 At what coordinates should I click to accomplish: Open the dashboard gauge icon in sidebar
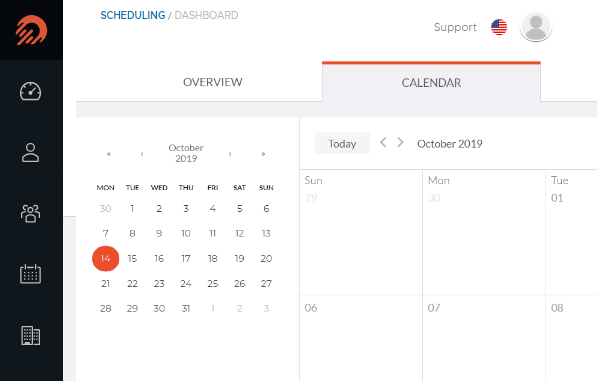tap(30, 91)
